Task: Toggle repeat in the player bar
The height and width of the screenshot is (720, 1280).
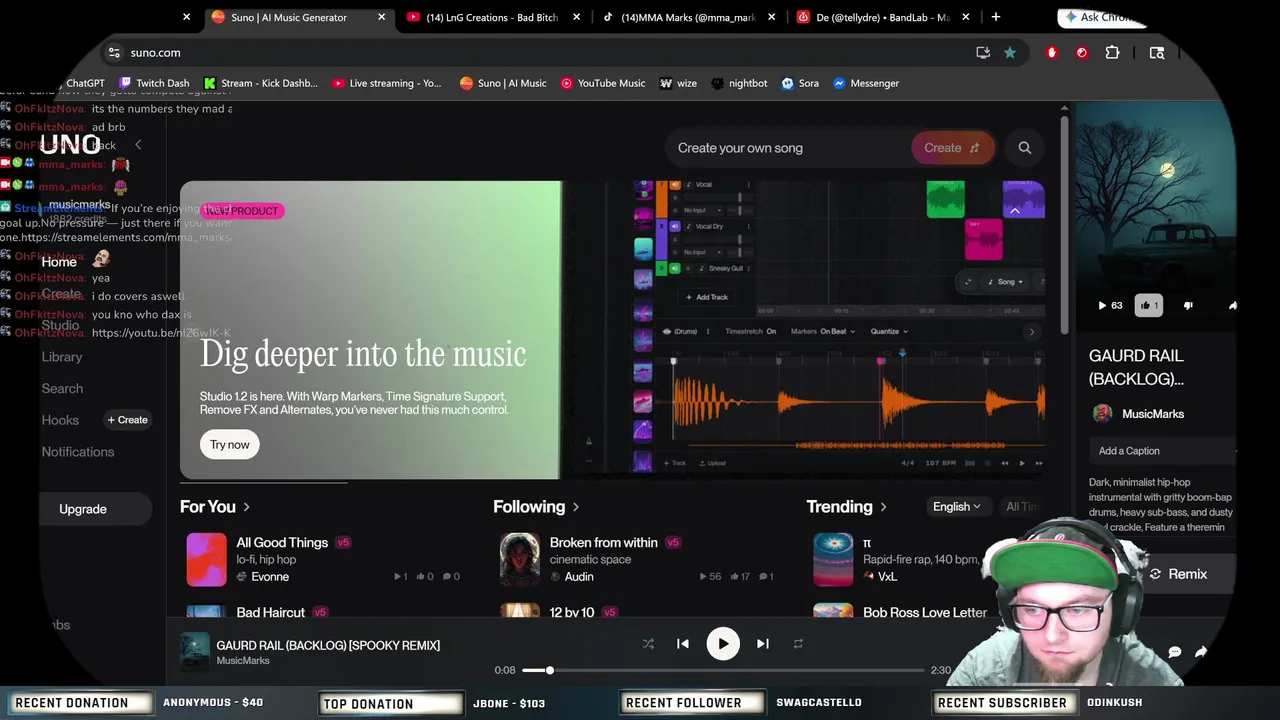Action: click(798, 644)
